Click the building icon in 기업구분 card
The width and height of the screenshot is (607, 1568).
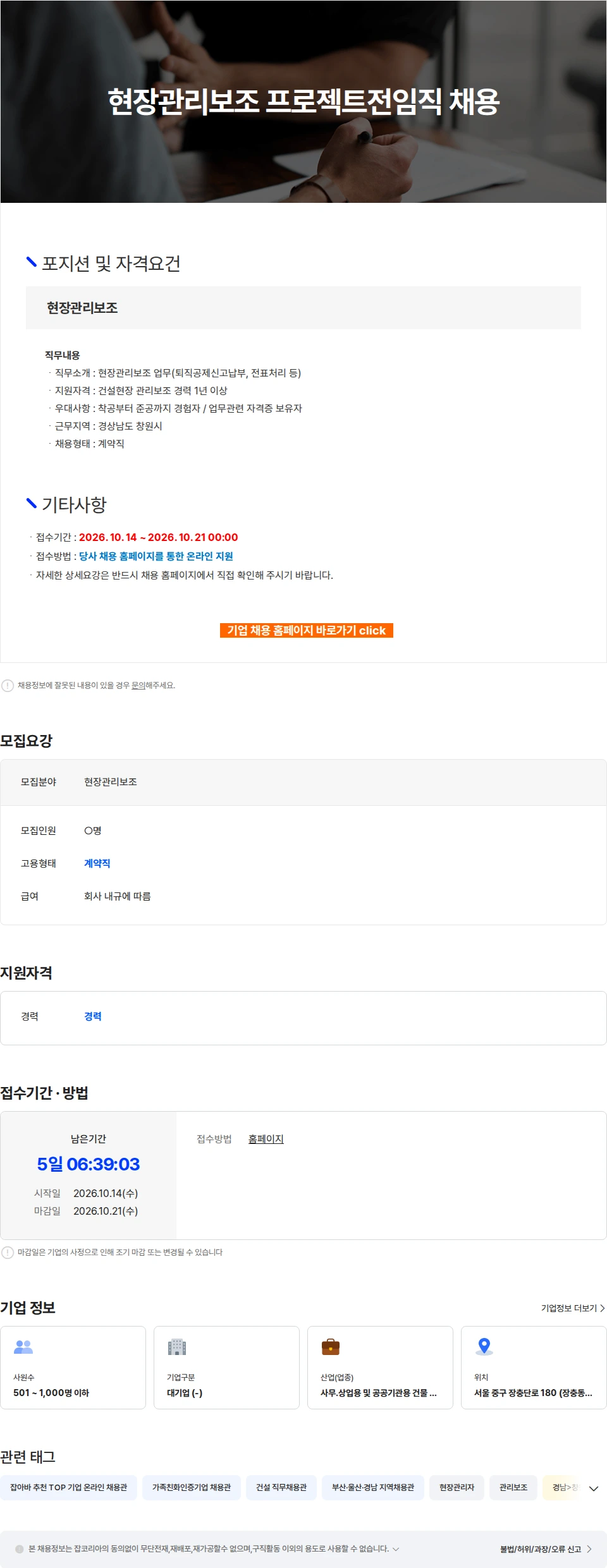(177, 1347)
